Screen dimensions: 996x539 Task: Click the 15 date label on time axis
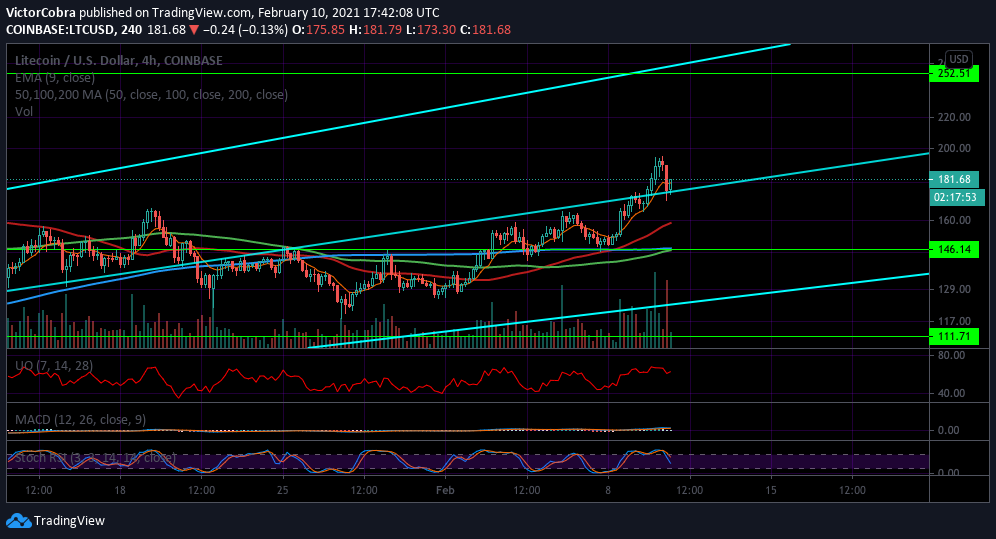click(771, 490)
